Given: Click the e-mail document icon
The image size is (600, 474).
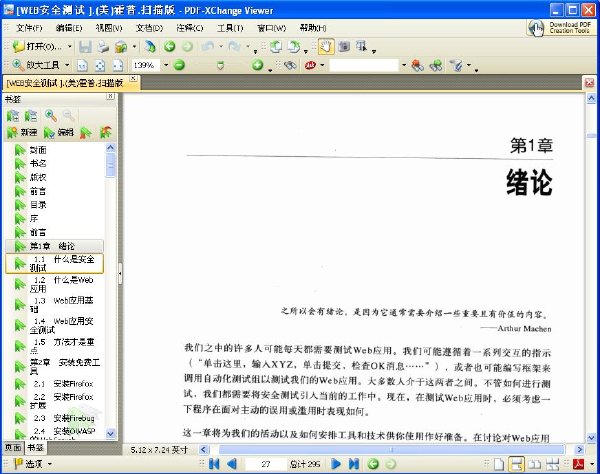Looking at the screenshot, I should tap(121, 47).
